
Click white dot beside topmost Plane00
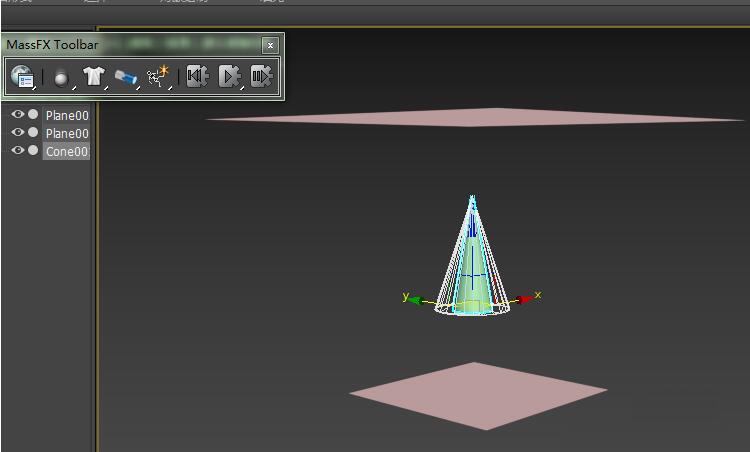point(33,114)
